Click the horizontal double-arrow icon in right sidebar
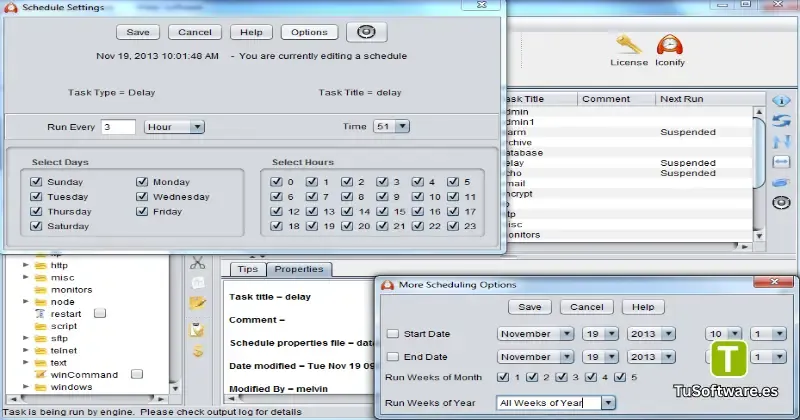Viewport: 800px width, 420px height. [x=781, y=162]
